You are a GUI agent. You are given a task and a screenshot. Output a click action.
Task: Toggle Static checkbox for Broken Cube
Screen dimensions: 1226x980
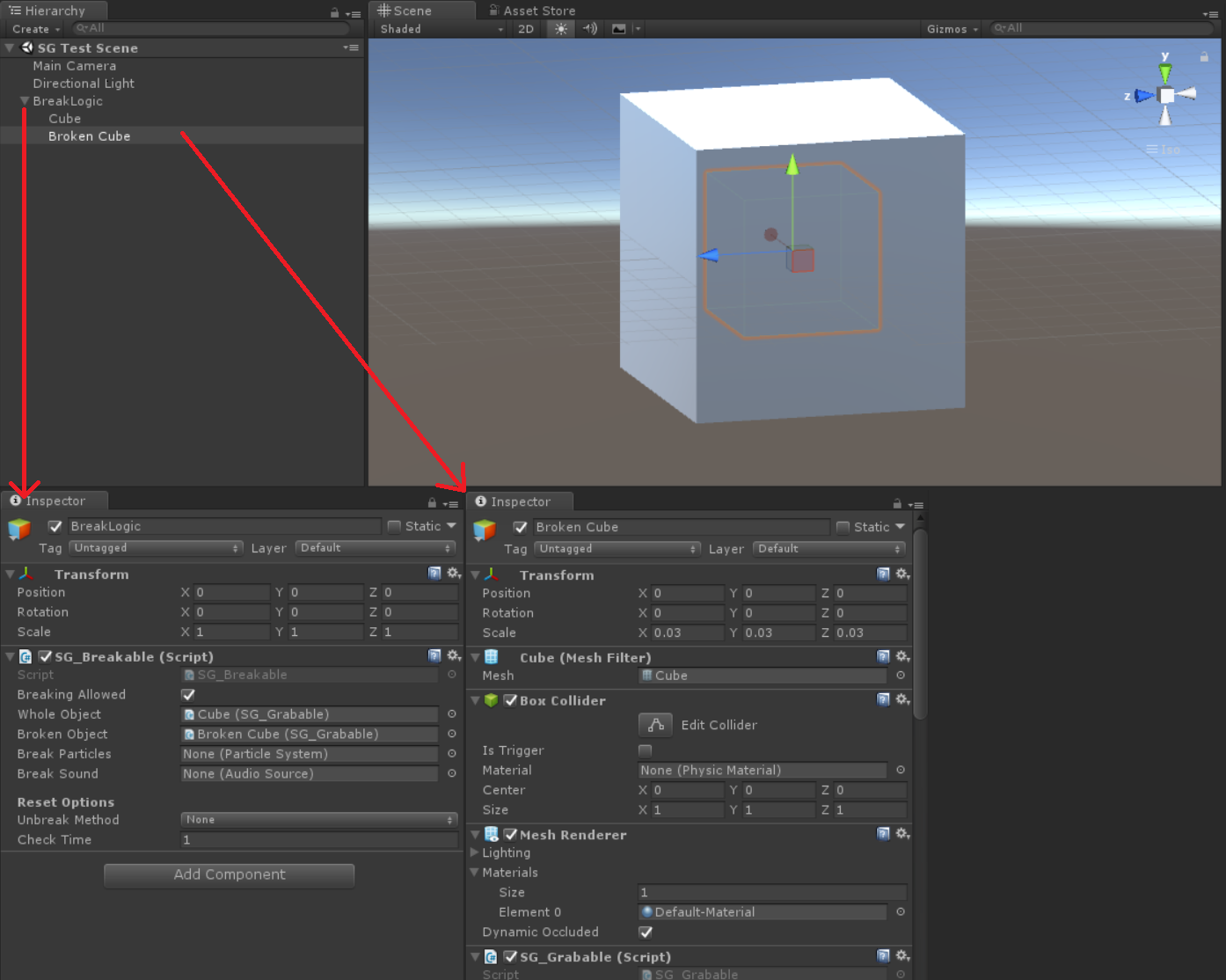coord(843,527)
